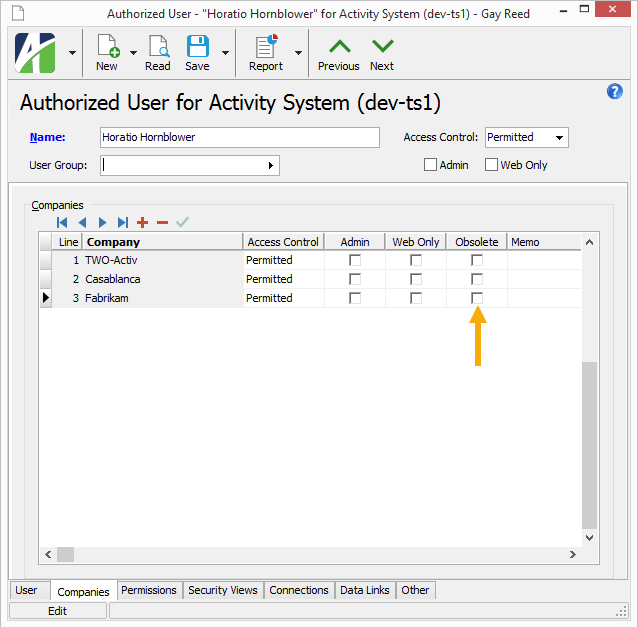This screenshot has height=627, width=638.
Task: Check Admin for Fabrikam row
Action: (x=355, y=298)
